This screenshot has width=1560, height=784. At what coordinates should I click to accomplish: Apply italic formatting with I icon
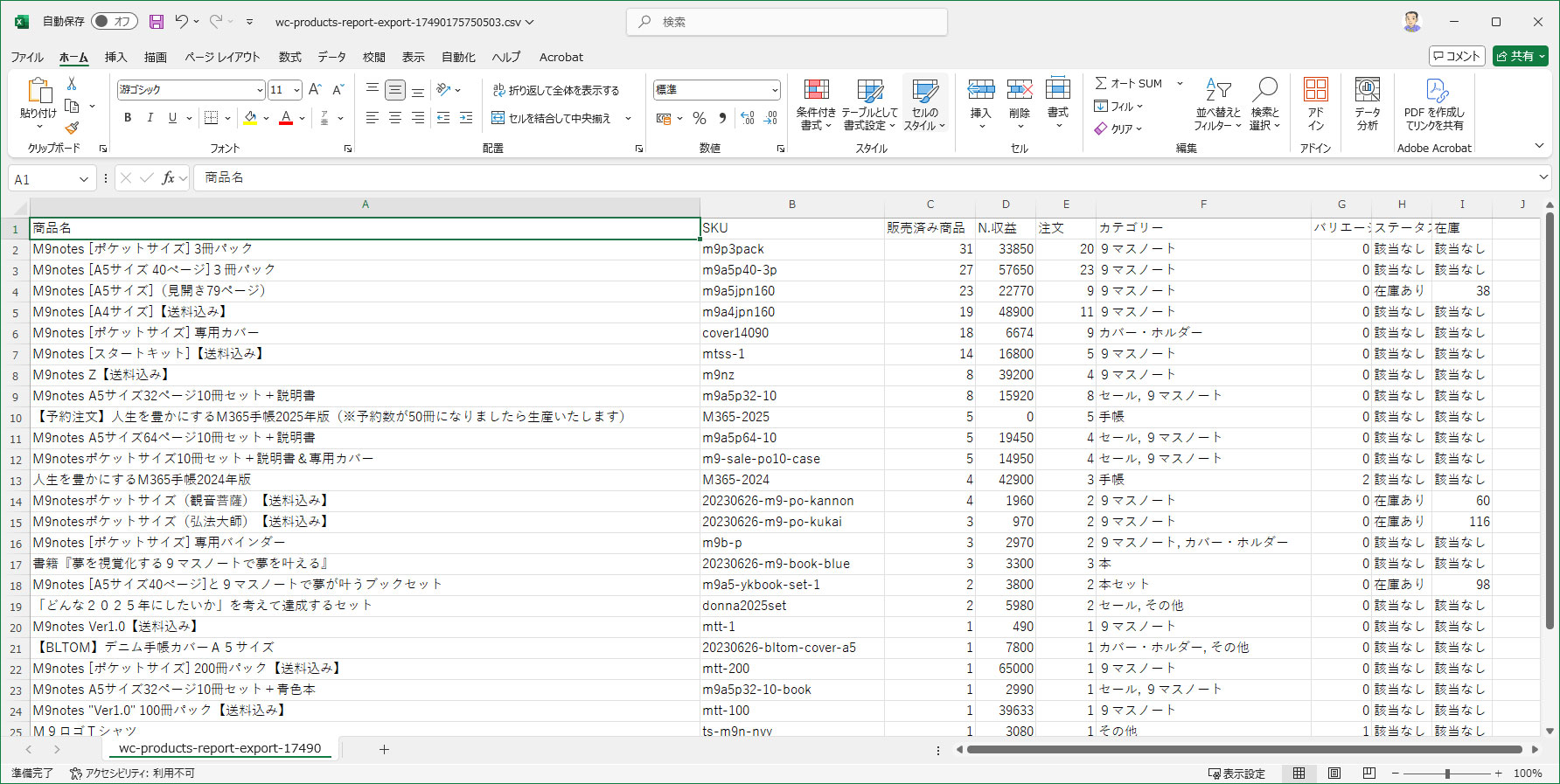[x=150, y=118]
